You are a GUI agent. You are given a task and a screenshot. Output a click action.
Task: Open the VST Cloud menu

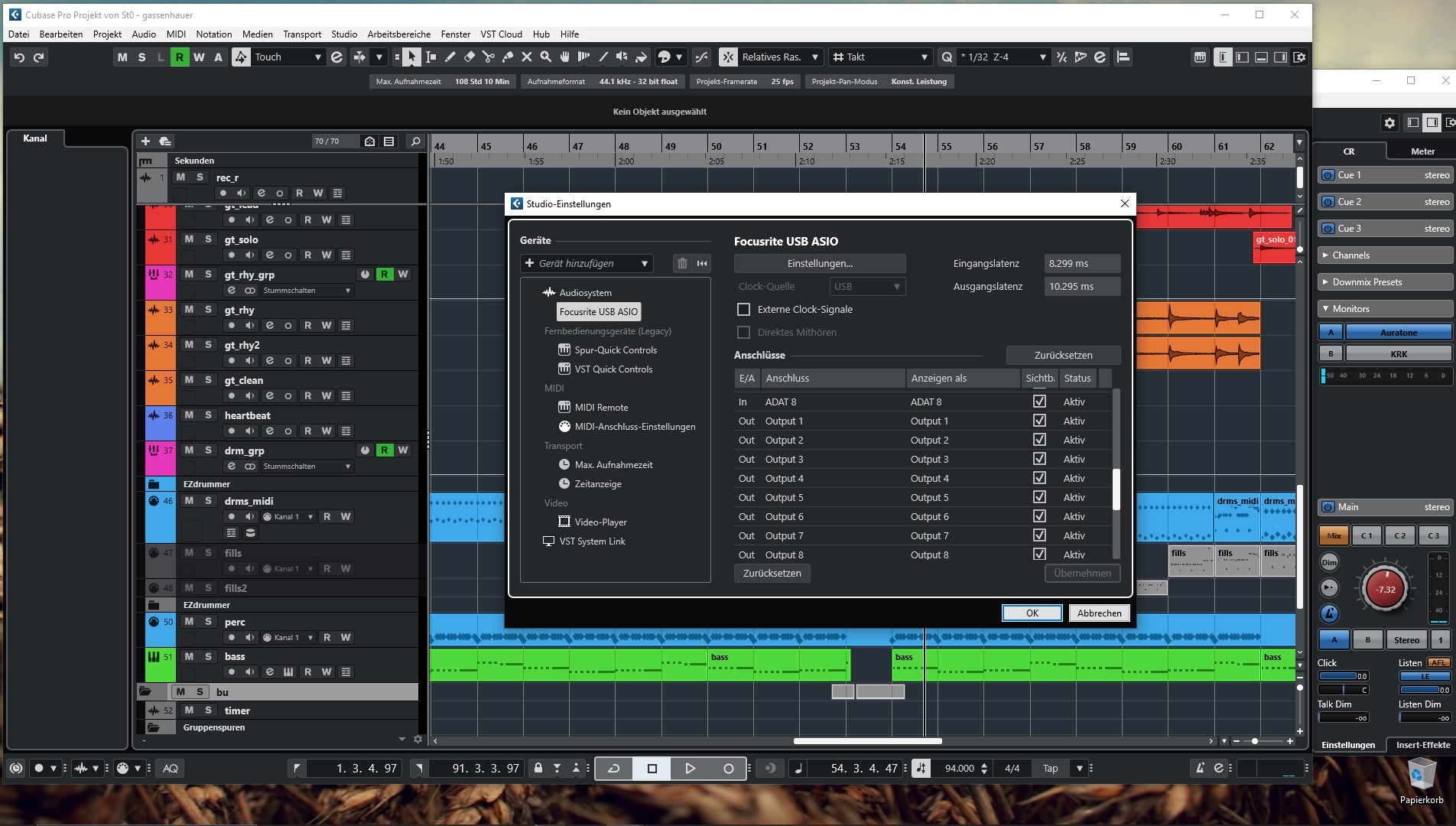coord(501,34)
